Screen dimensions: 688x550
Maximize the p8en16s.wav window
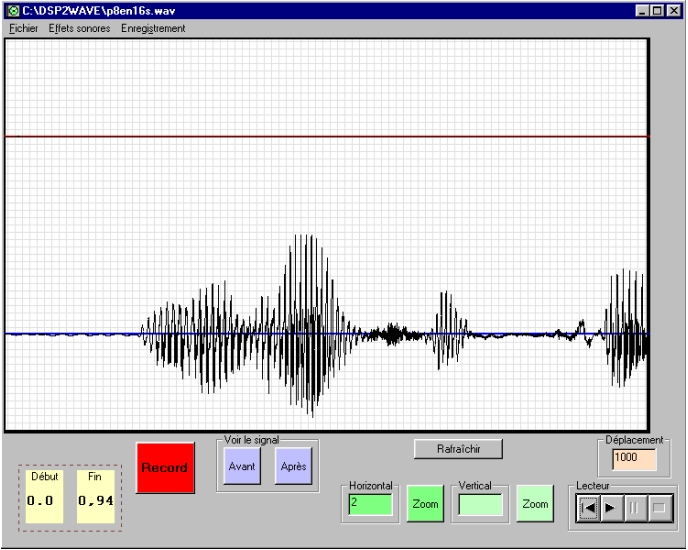(657, 11)
